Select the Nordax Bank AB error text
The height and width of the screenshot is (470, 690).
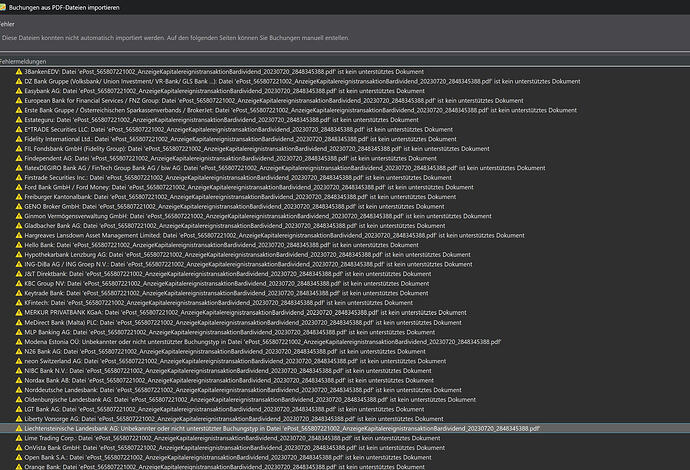tap(229, 380)
